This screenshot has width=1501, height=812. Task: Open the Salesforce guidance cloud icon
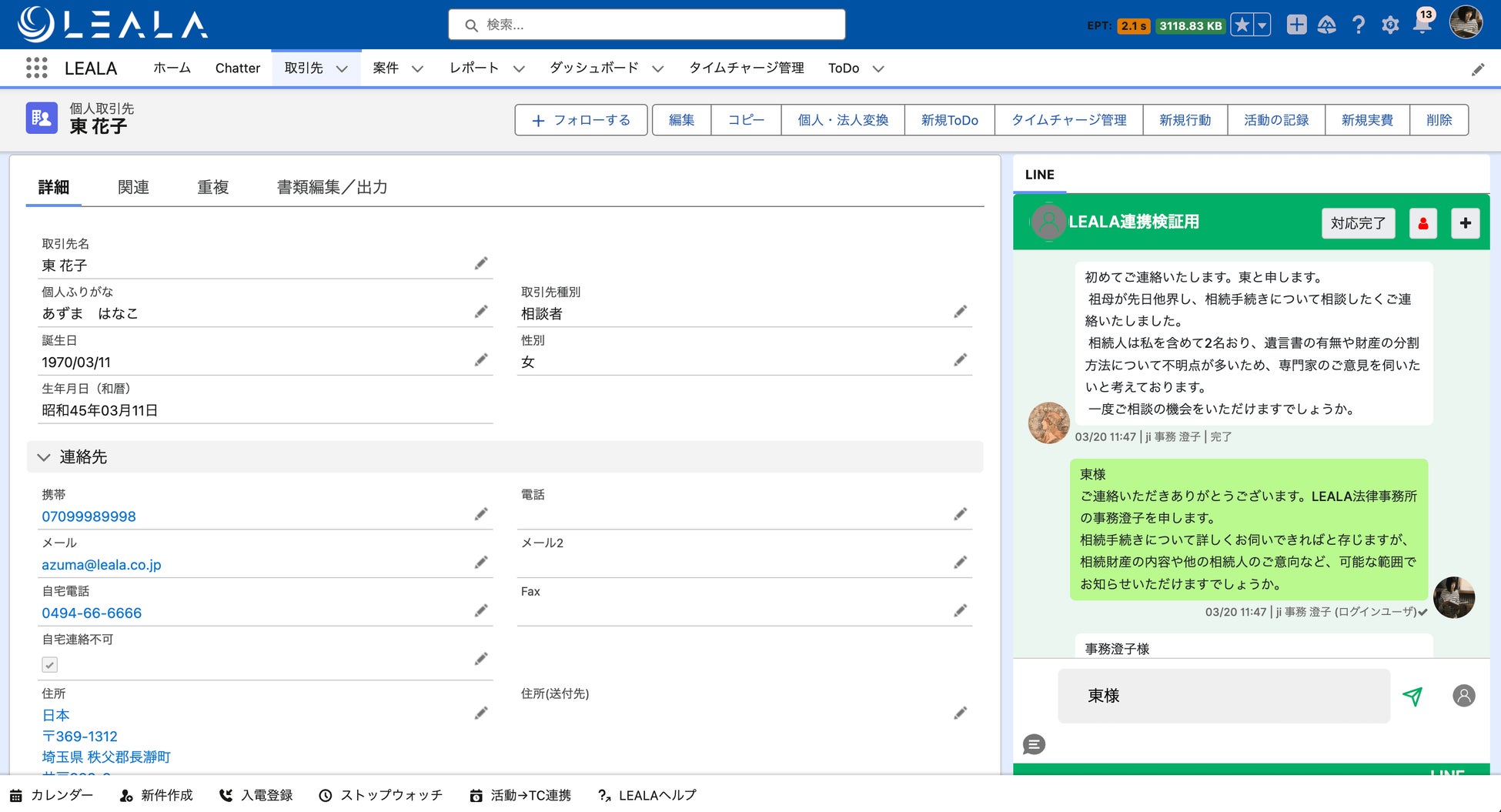(1327, 25)
